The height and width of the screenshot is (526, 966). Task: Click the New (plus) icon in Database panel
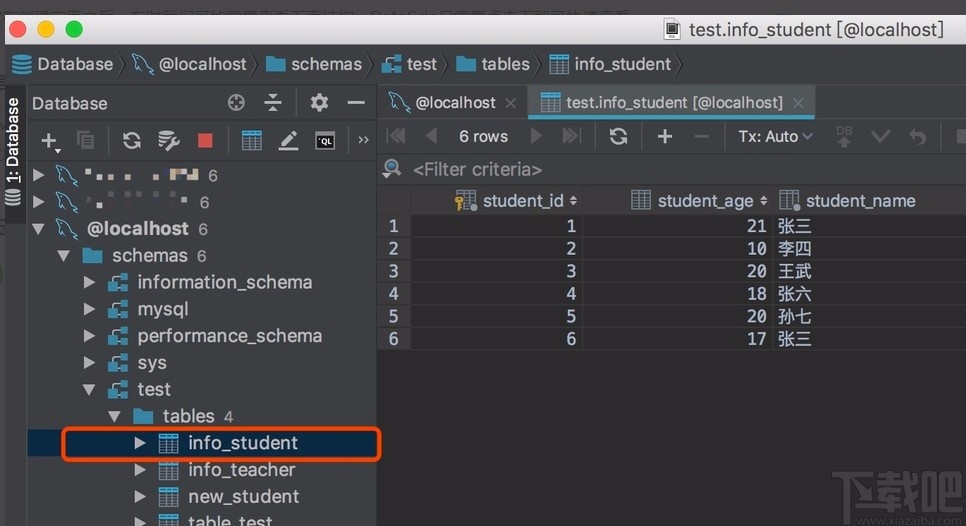pos(49,141)
